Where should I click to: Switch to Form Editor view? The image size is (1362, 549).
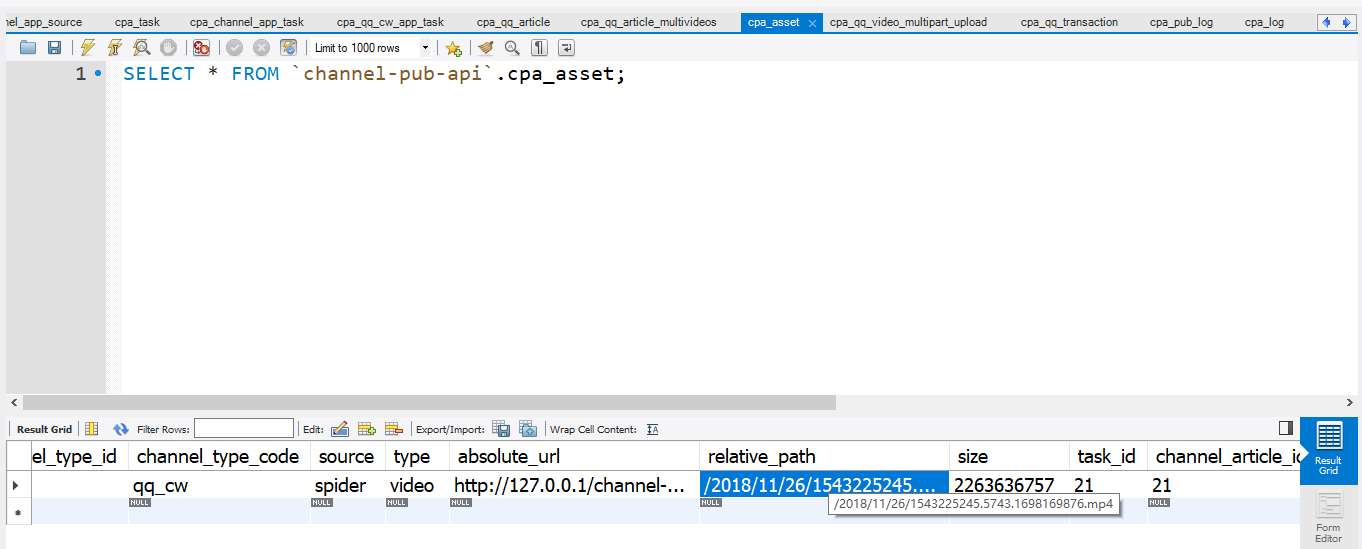pos(1328,518)
